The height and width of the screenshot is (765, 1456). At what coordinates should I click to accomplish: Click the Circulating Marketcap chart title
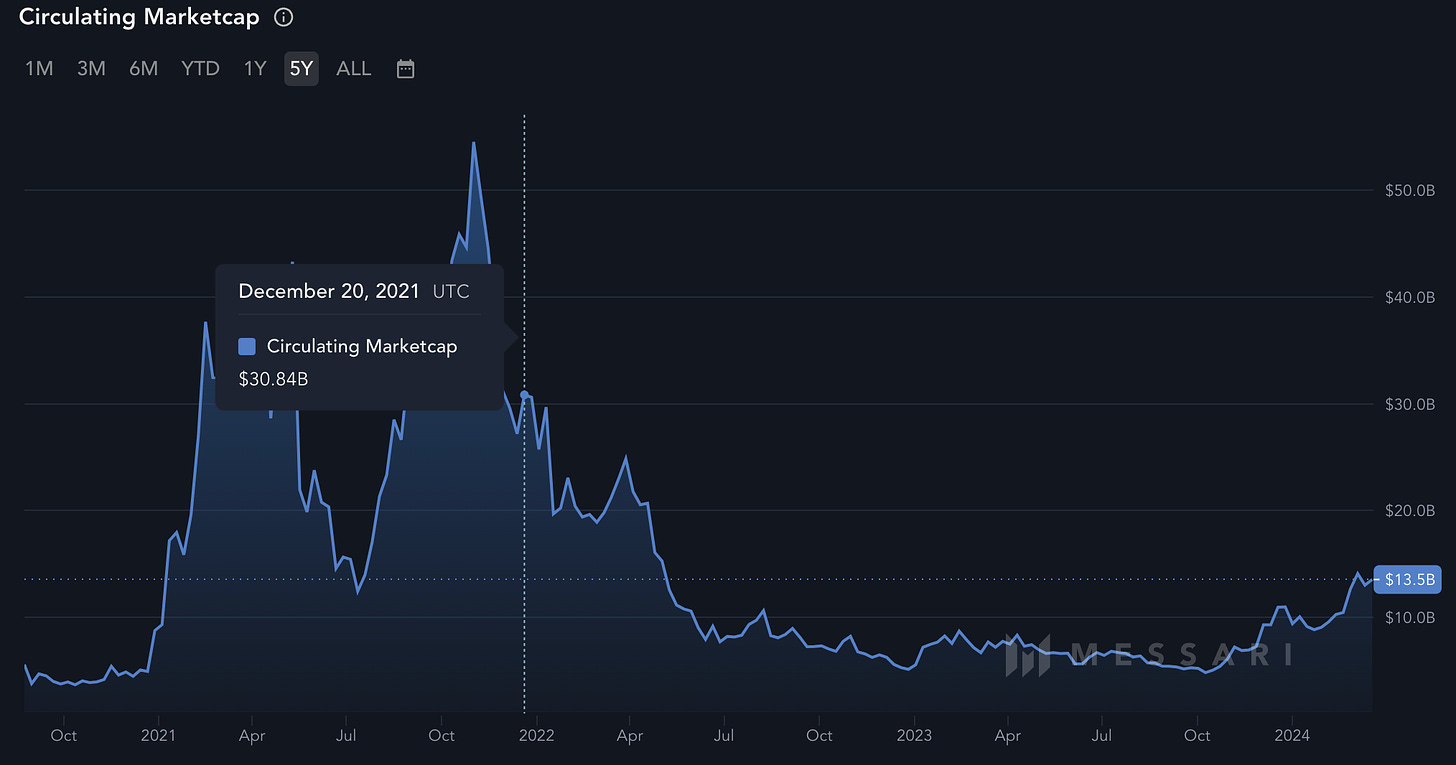click(x=139, y=17)
